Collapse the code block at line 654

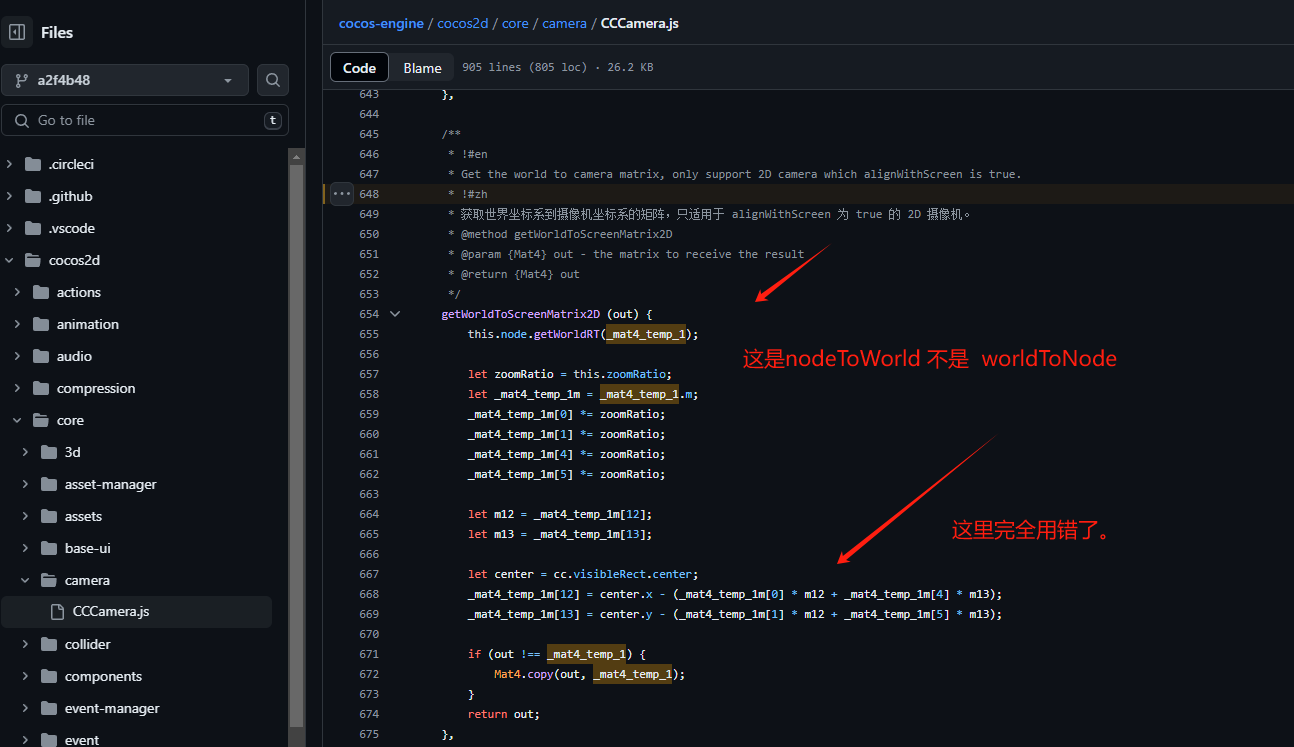click(x=395, y=314)
